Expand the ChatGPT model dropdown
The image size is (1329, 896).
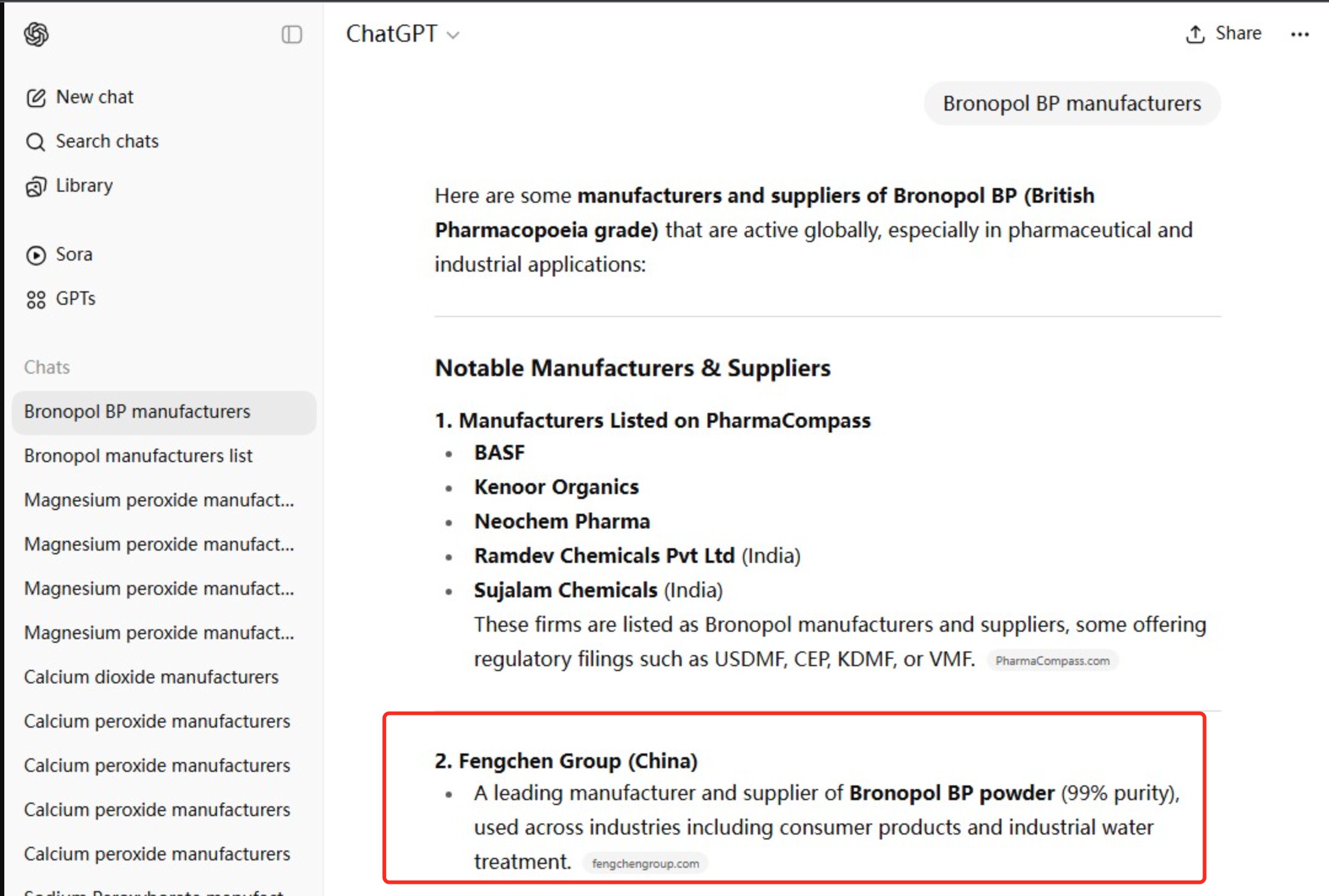click(453, 35)
